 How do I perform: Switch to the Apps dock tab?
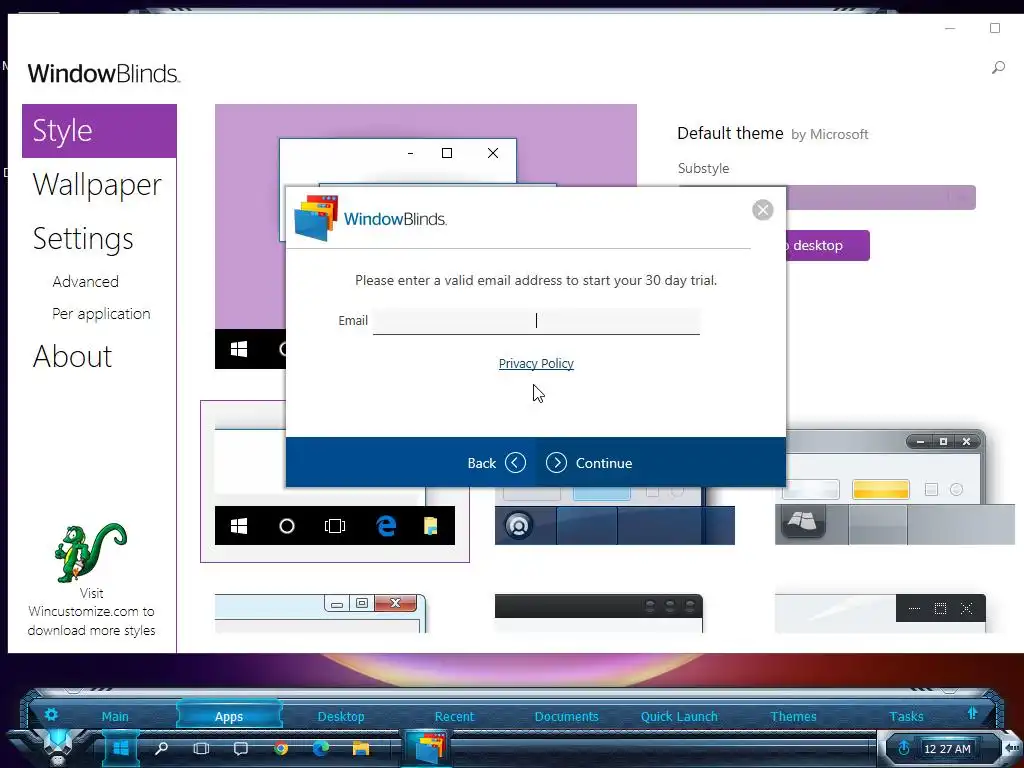(x=229, y=716)
